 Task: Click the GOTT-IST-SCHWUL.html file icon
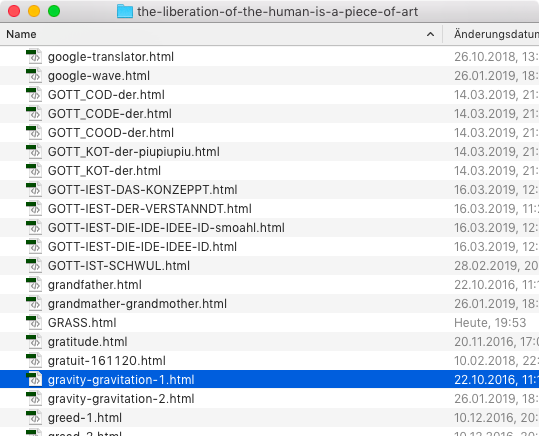tap(34, 265)
